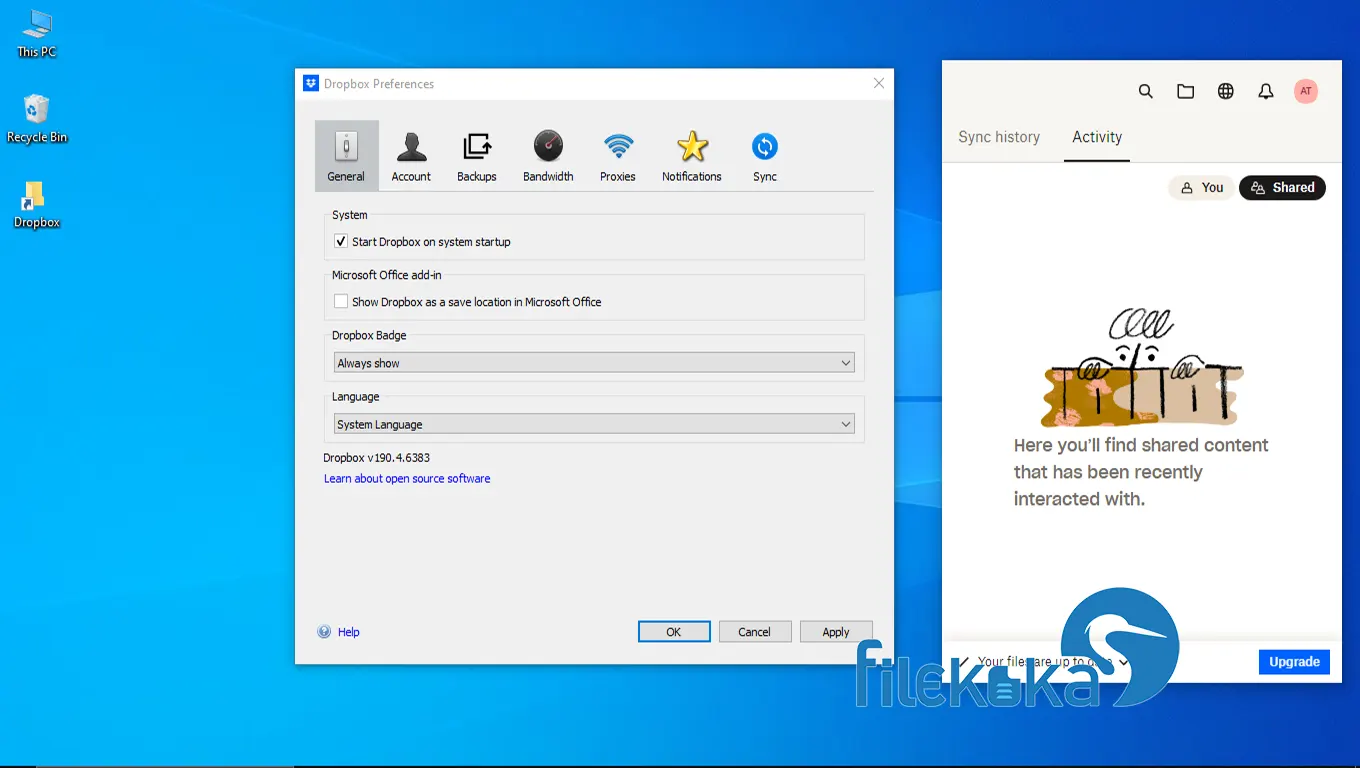
Task: Open the Notifications preferences tab
Action: (x=691, y=156)
